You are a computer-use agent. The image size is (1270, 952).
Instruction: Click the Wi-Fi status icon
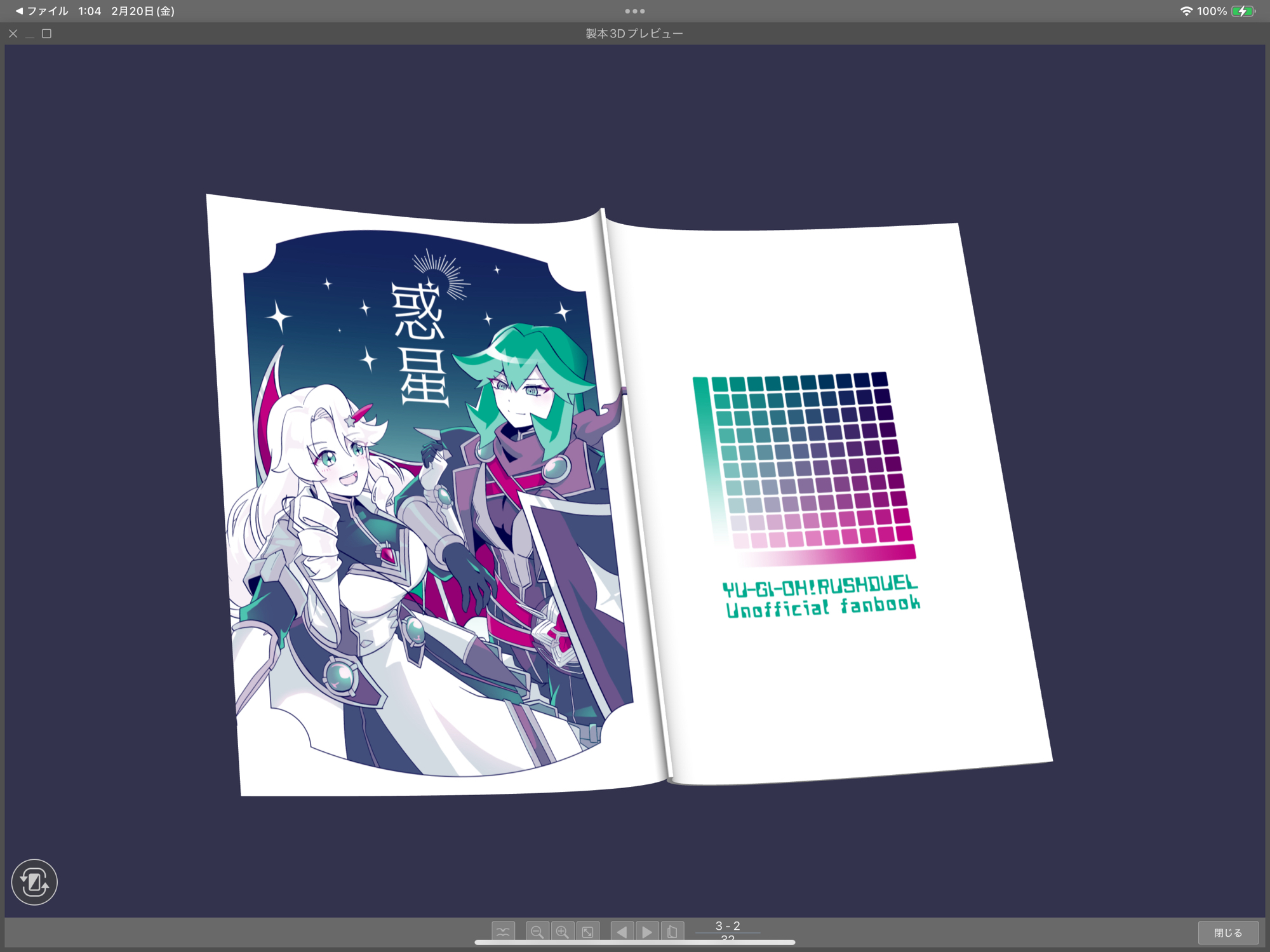pos(1185,11)
